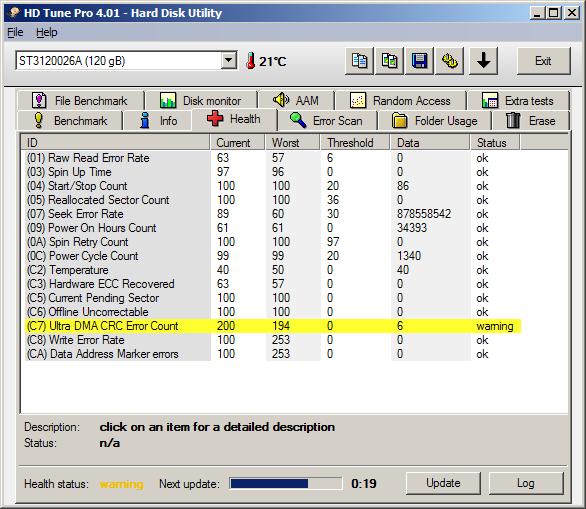This screenshot has width=586, height=509.
Task: Select the Power Cycle Count row
Action: (273, 256)
